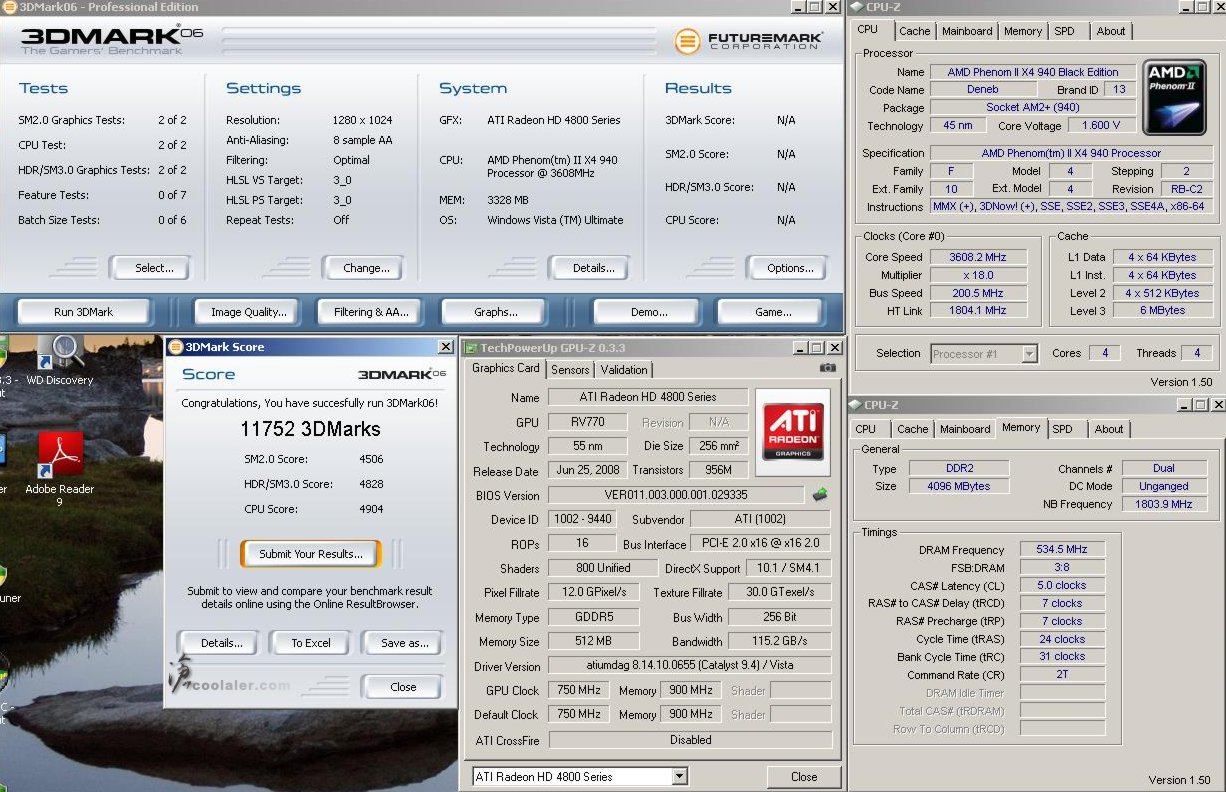
Task: Click the Save as... button
Action: [x=405, y=643]
